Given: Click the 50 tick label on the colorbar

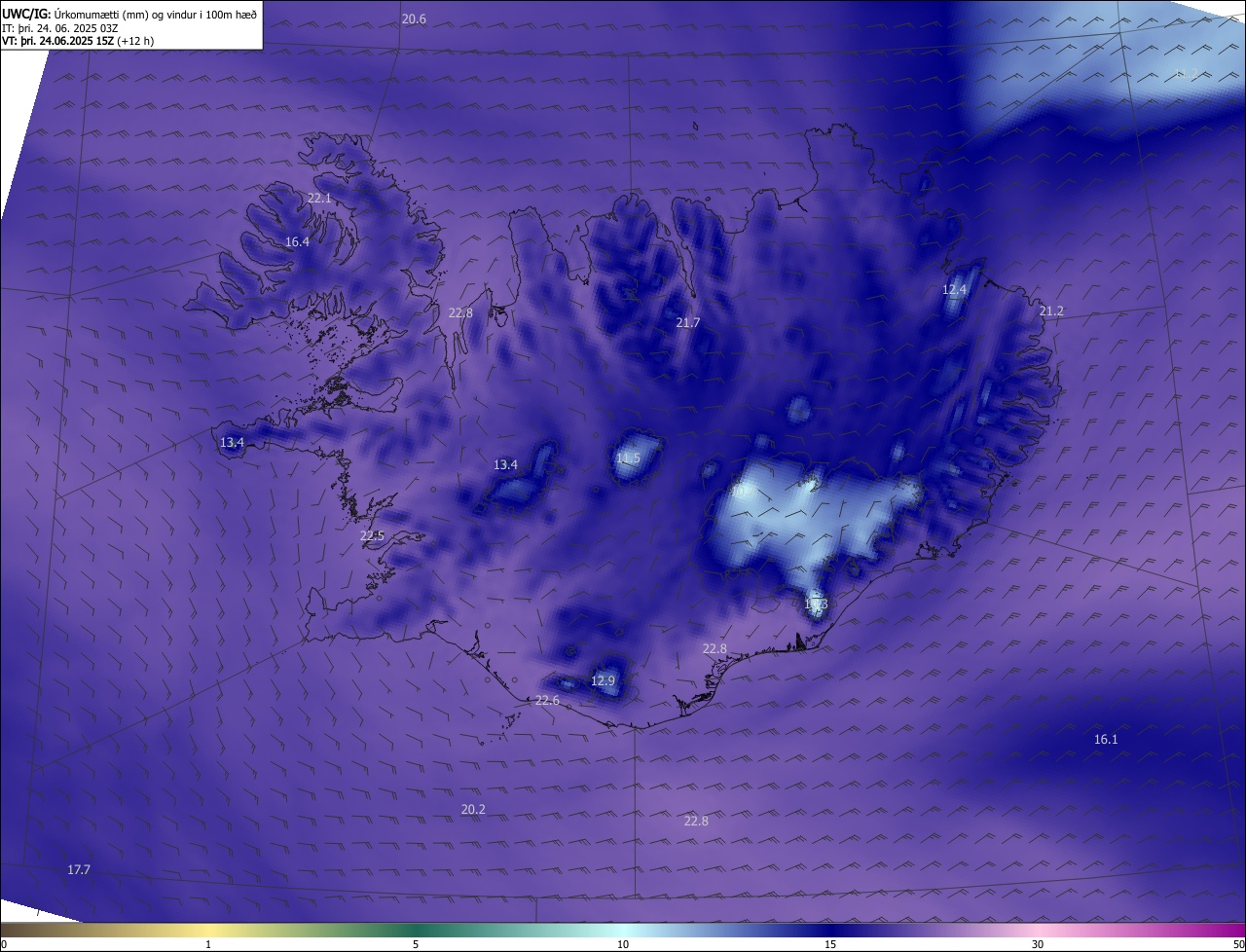Looking at the screenshot, I should (x=1238, y=945).
